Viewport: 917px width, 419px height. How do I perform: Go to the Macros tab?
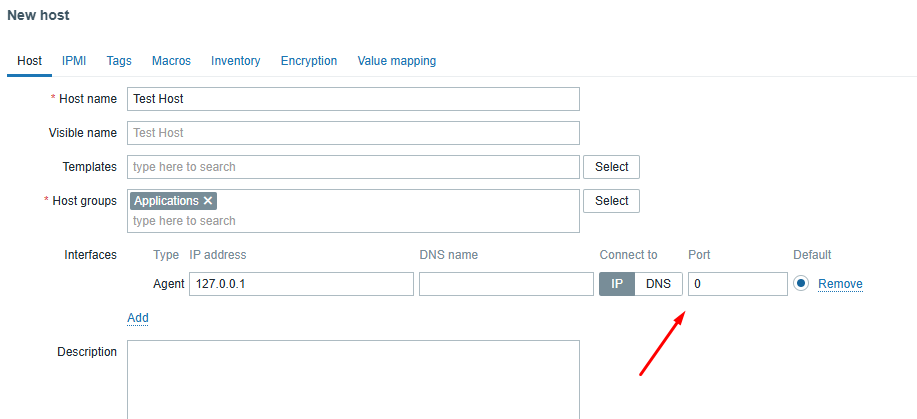(x=171, y=61)
